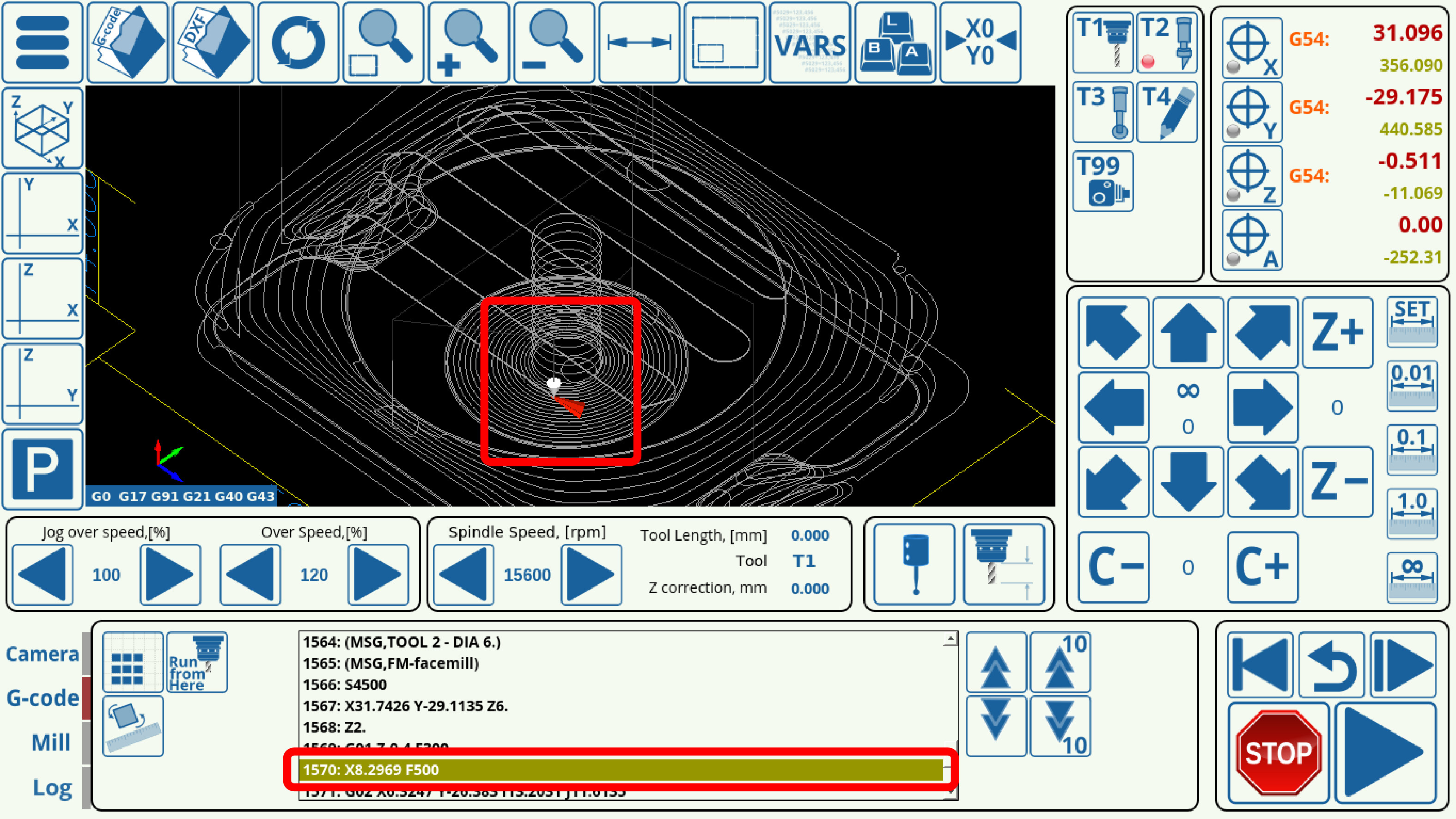Select G-code line 1567 in listing

point(405,706)
